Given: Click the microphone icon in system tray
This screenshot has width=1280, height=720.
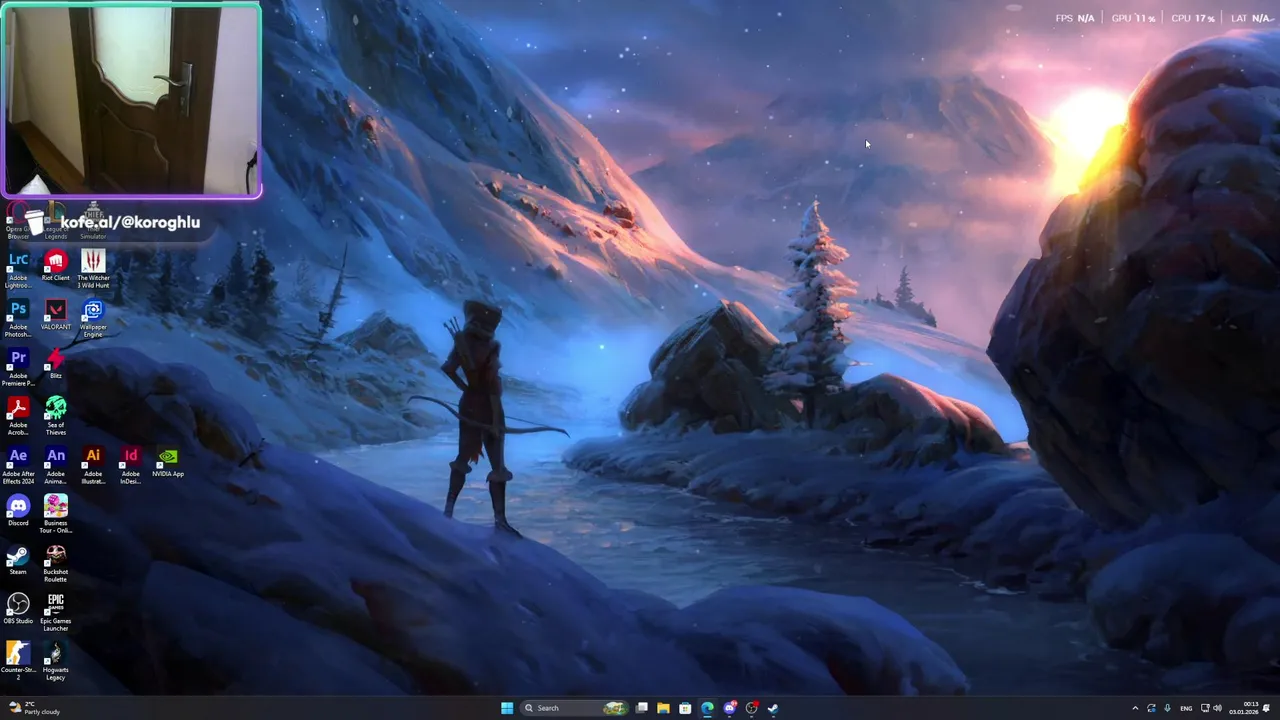Looking at the screenshot, I should [1167, 708].
